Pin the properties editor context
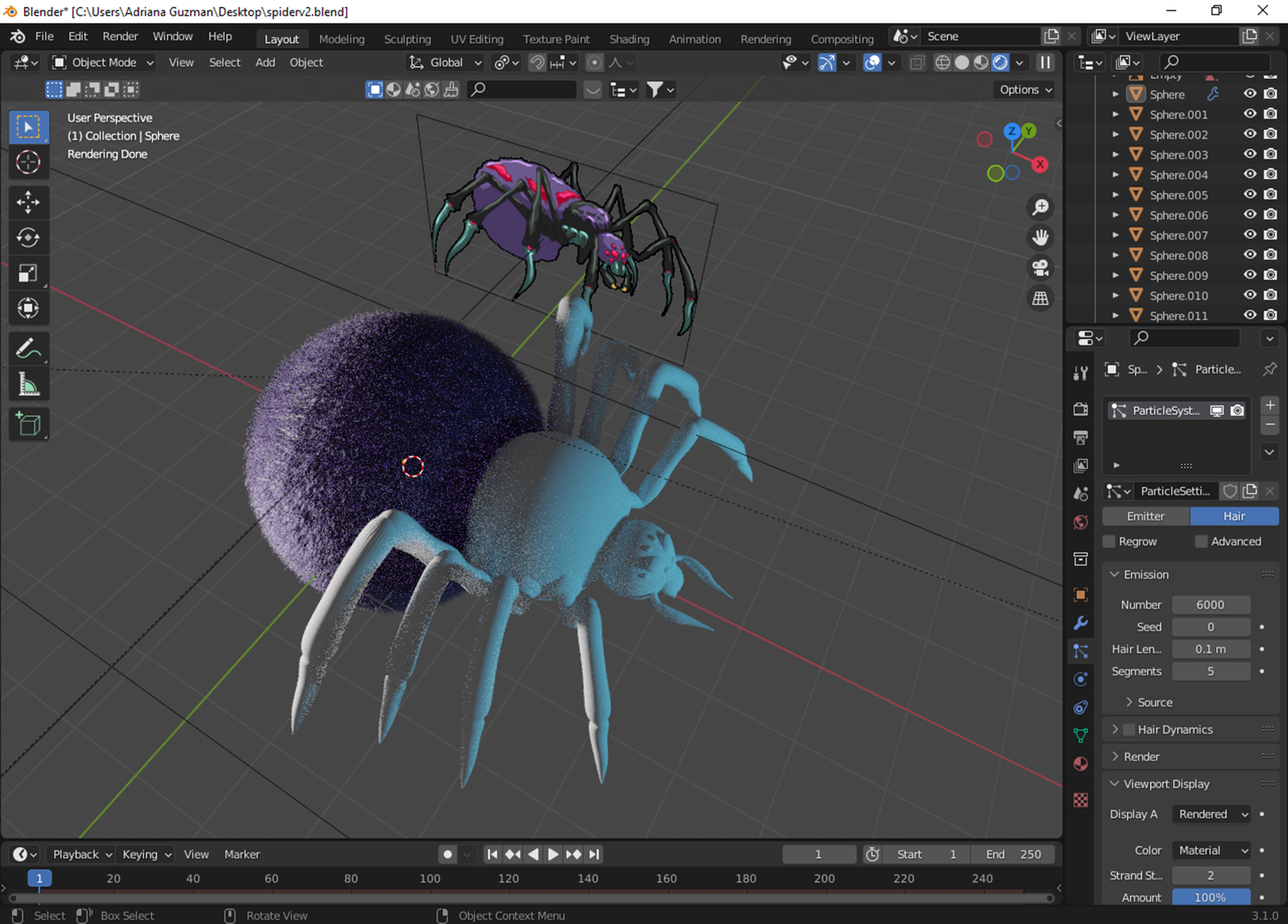Viewport: 1288px width, 924px height. (x=1269, y=369)
